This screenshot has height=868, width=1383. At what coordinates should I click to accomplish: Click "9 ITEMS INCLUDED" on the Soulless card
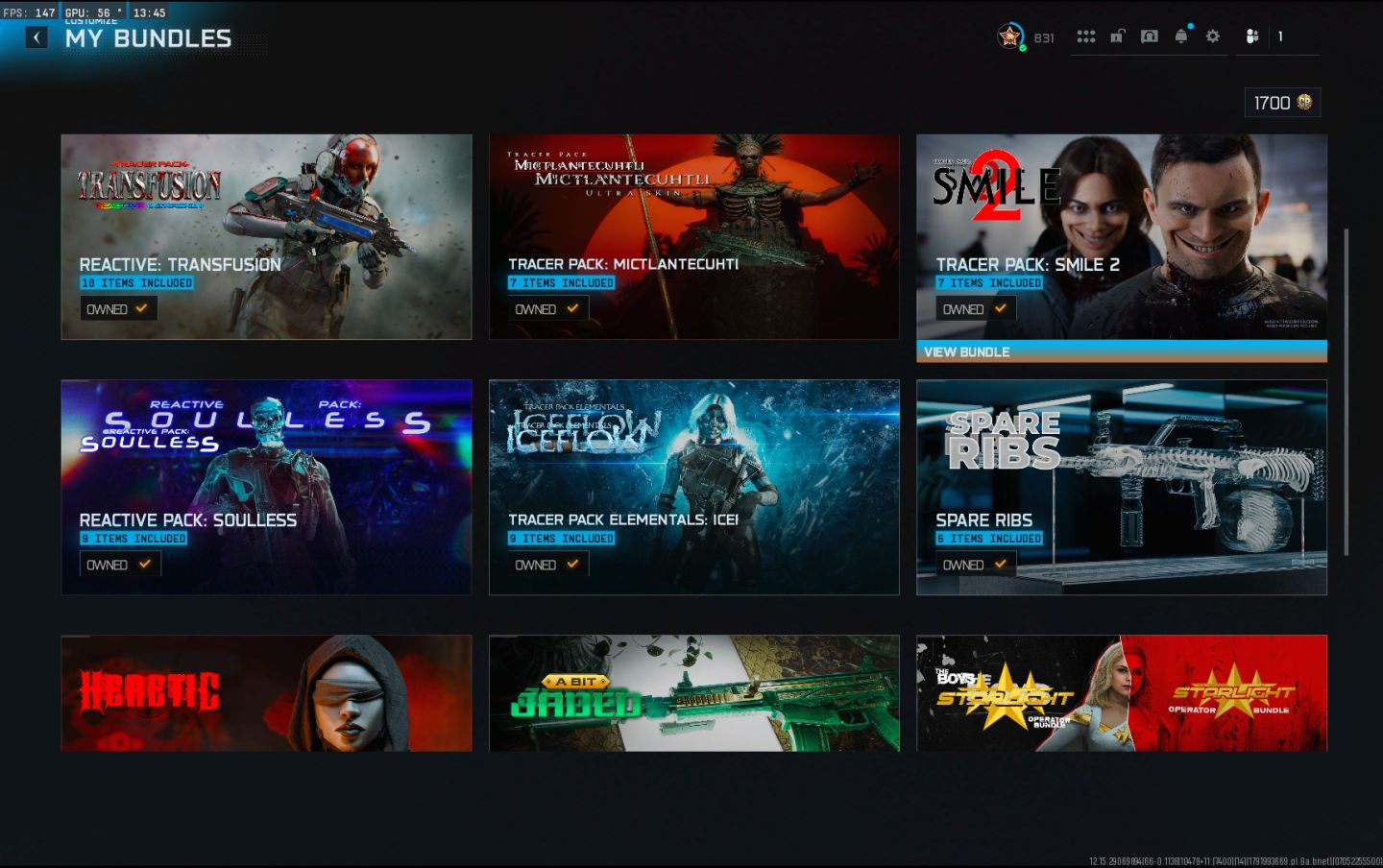tap(133, 539)
